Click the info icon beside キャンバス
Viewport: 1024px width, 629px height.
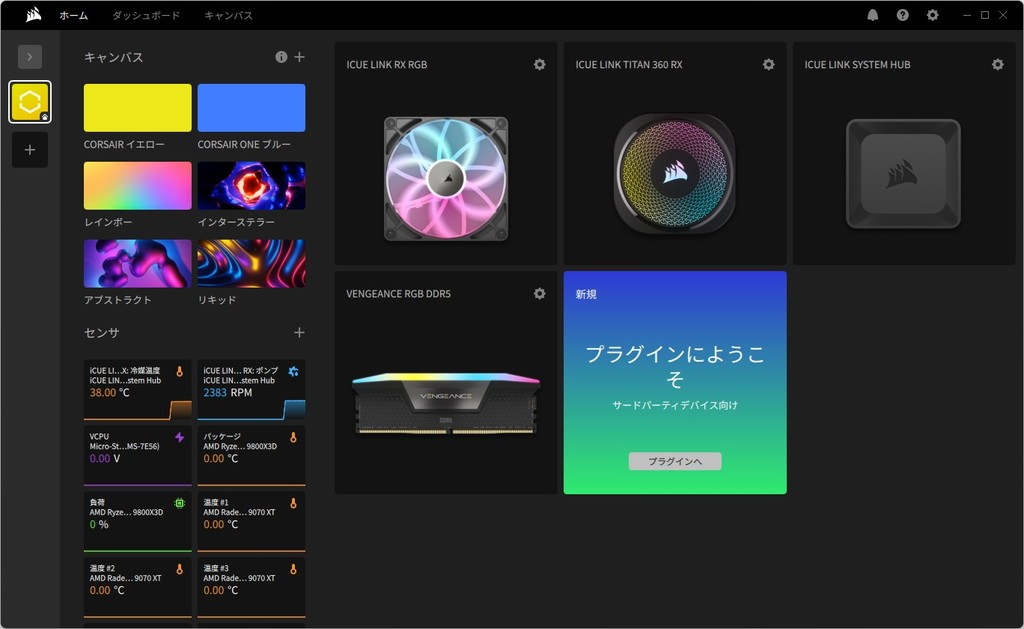pos(281,57)
